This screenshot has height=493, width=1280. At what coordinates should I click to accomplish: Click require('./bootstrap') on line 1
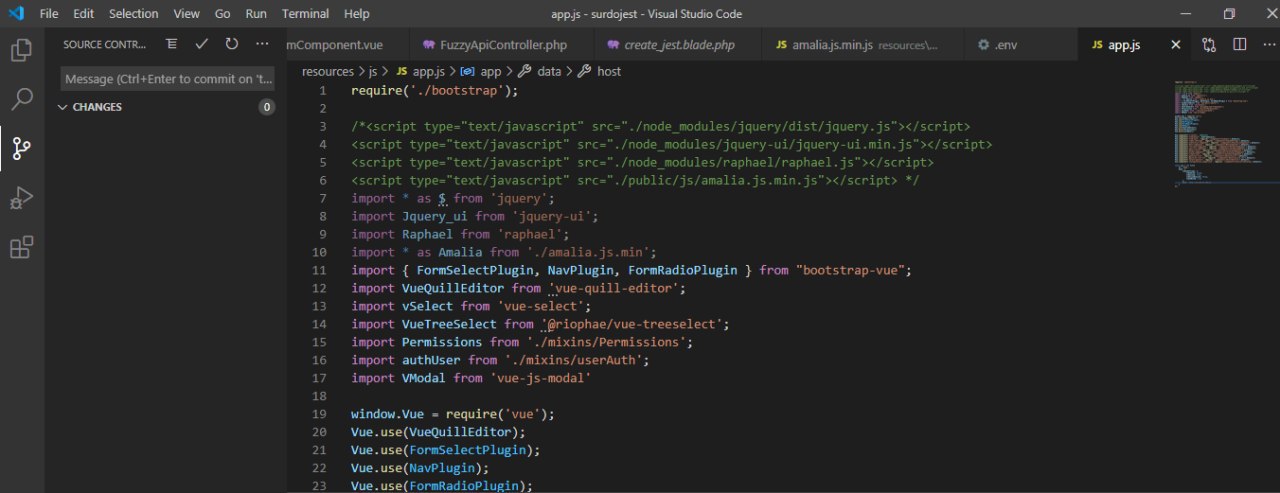click(x=435, y=90)
